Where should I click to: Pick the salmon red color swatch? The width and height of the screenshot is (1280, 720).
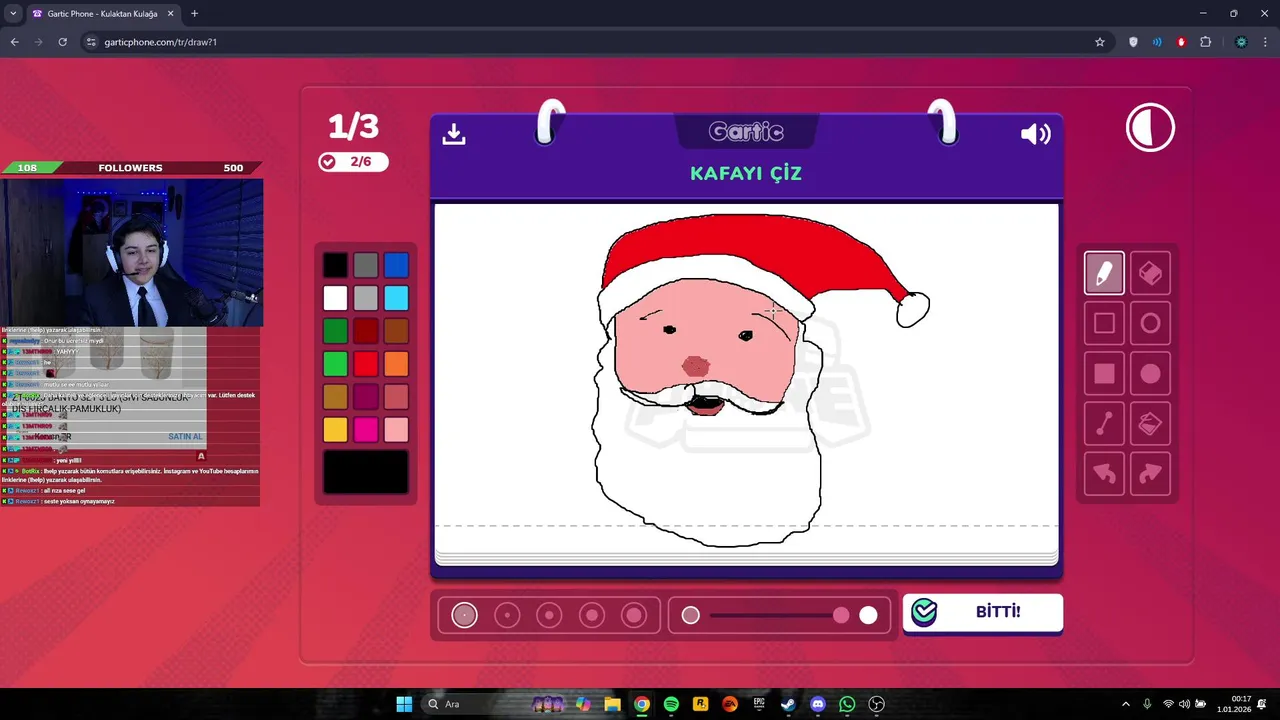[x=396, y=397]
